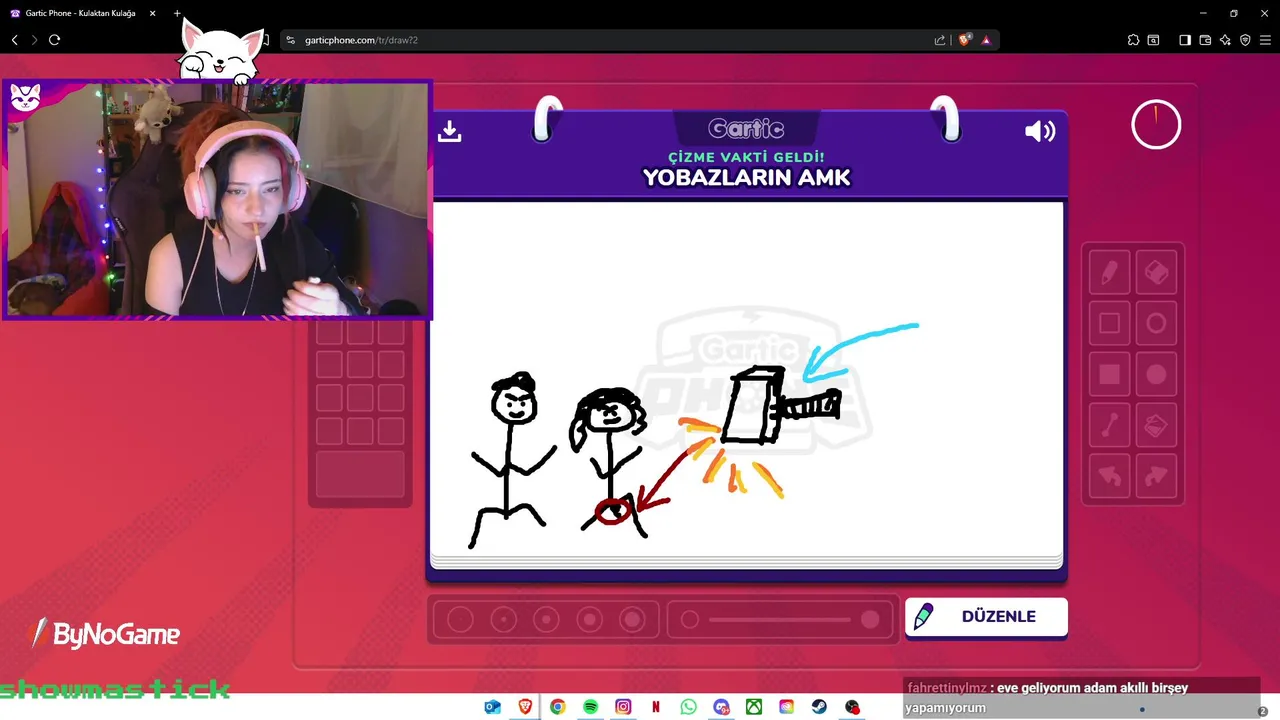
Task: Select the paint bucket fill tool
Action: point(1156,426)
